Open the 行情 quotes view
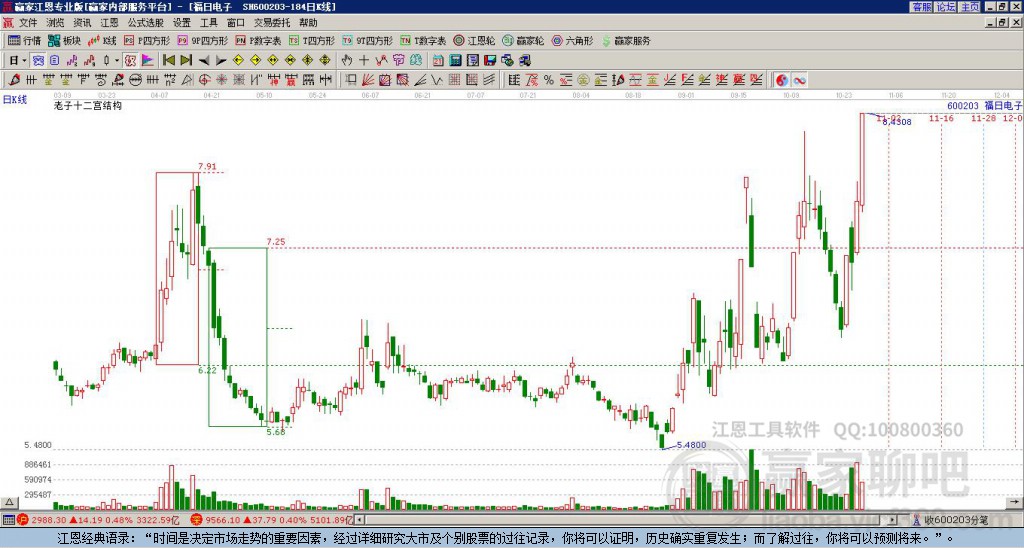This screenshot has width=1024, height=548. 25,40
